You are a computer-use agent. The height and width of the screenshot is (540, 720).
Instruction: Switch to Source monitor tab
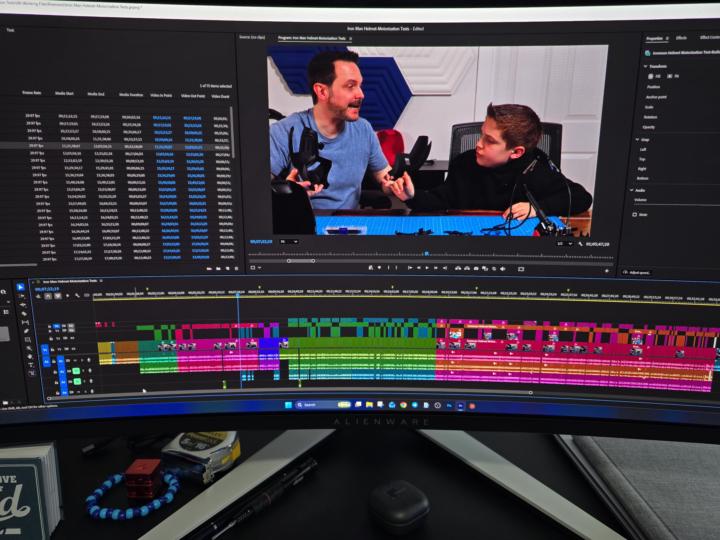[x=253, y=37]
